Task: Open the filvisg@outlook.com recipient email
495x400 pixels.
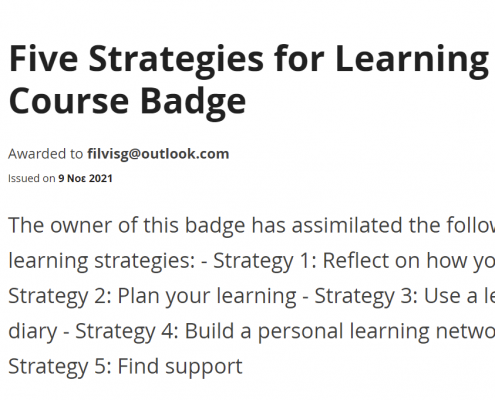Action: pyautogui.click(x=158, y=154)
